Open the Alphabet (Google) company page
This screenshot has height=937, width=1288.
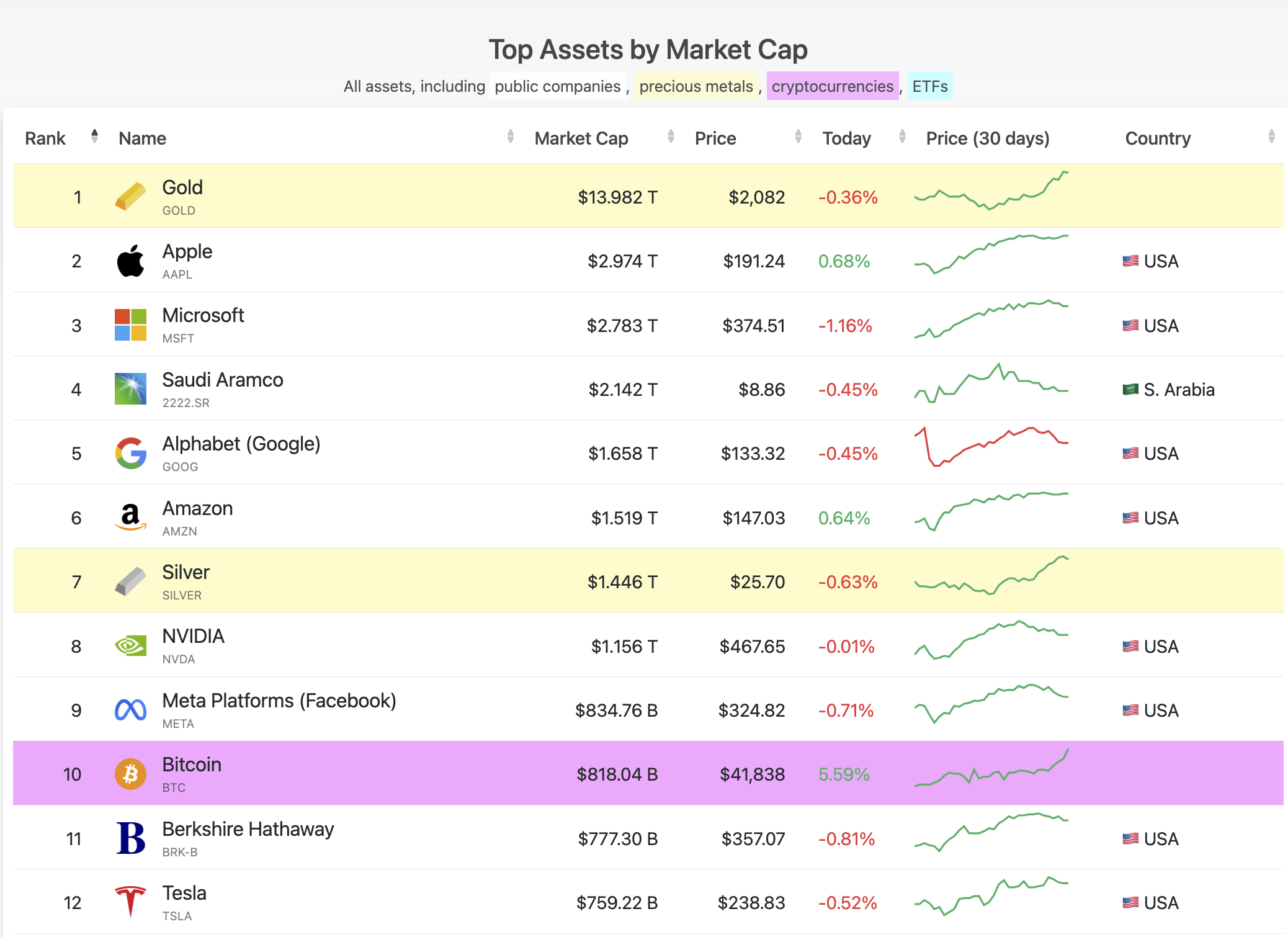pos(241,444)
